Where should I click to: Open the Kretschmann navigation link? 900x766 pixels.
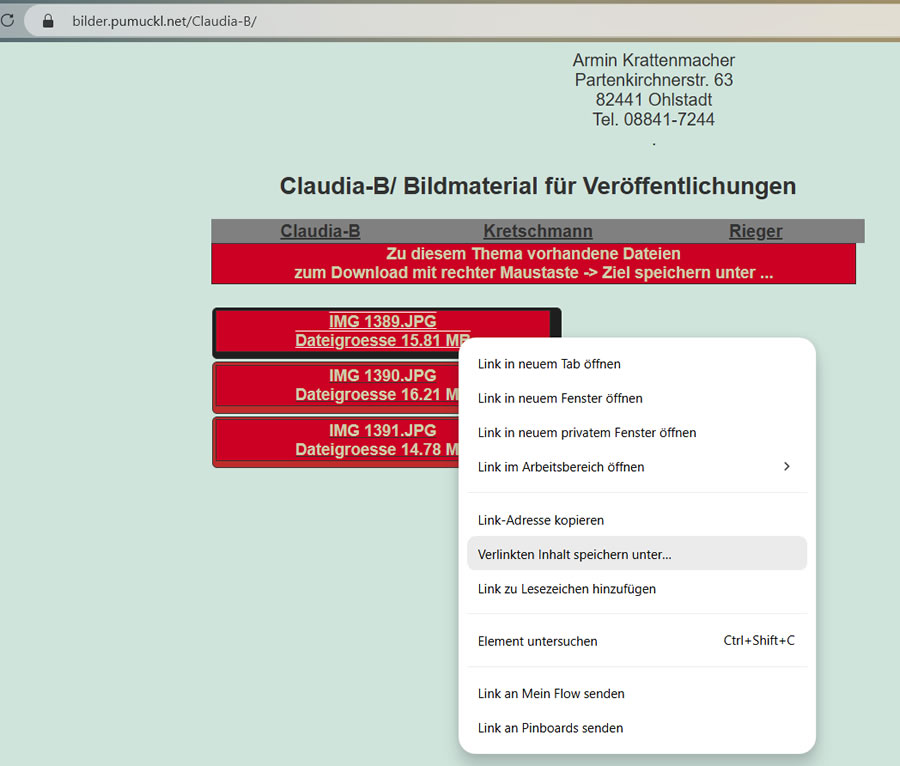click(538, 231)
